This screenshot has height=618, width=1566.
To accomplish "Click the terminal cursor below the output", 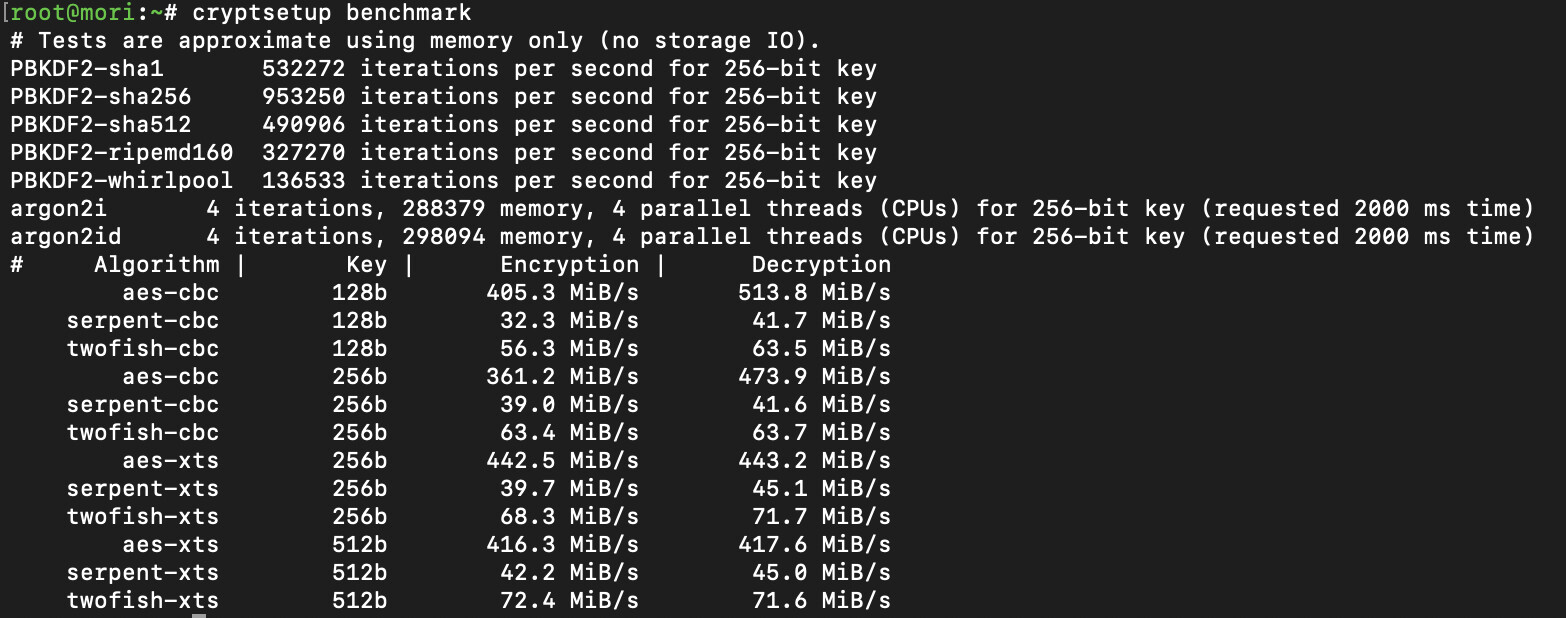I will (x=199, y=616).
